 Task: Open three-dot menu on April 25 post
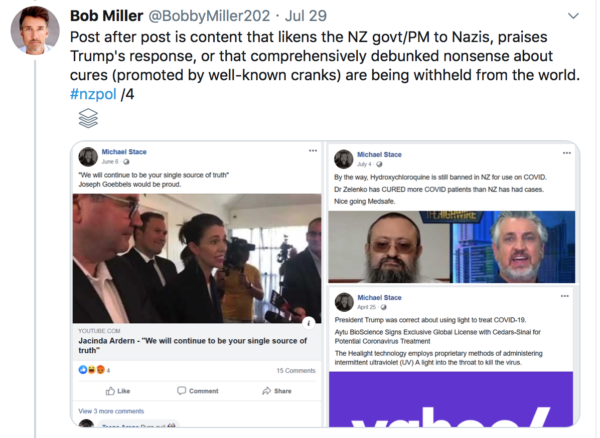565,296
